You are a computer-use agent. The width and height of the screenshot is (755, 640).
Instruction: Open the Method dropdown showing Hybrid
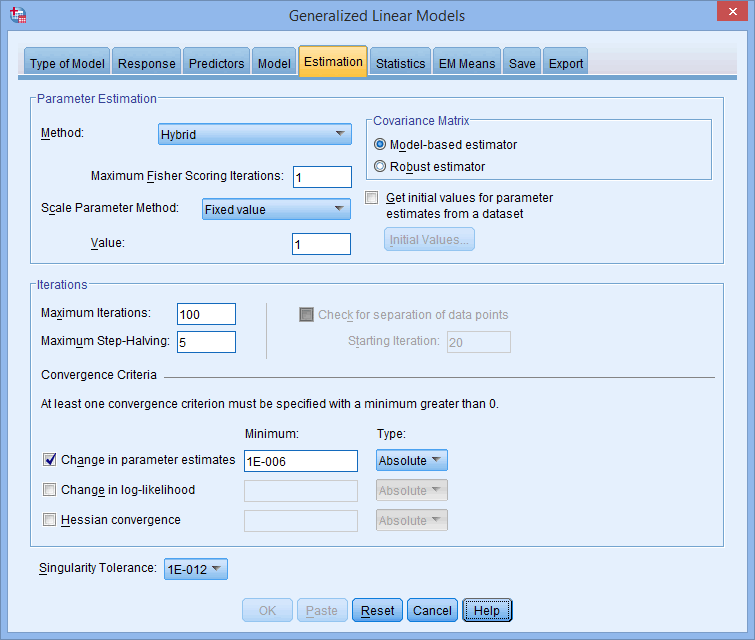(x=255, y=134)
